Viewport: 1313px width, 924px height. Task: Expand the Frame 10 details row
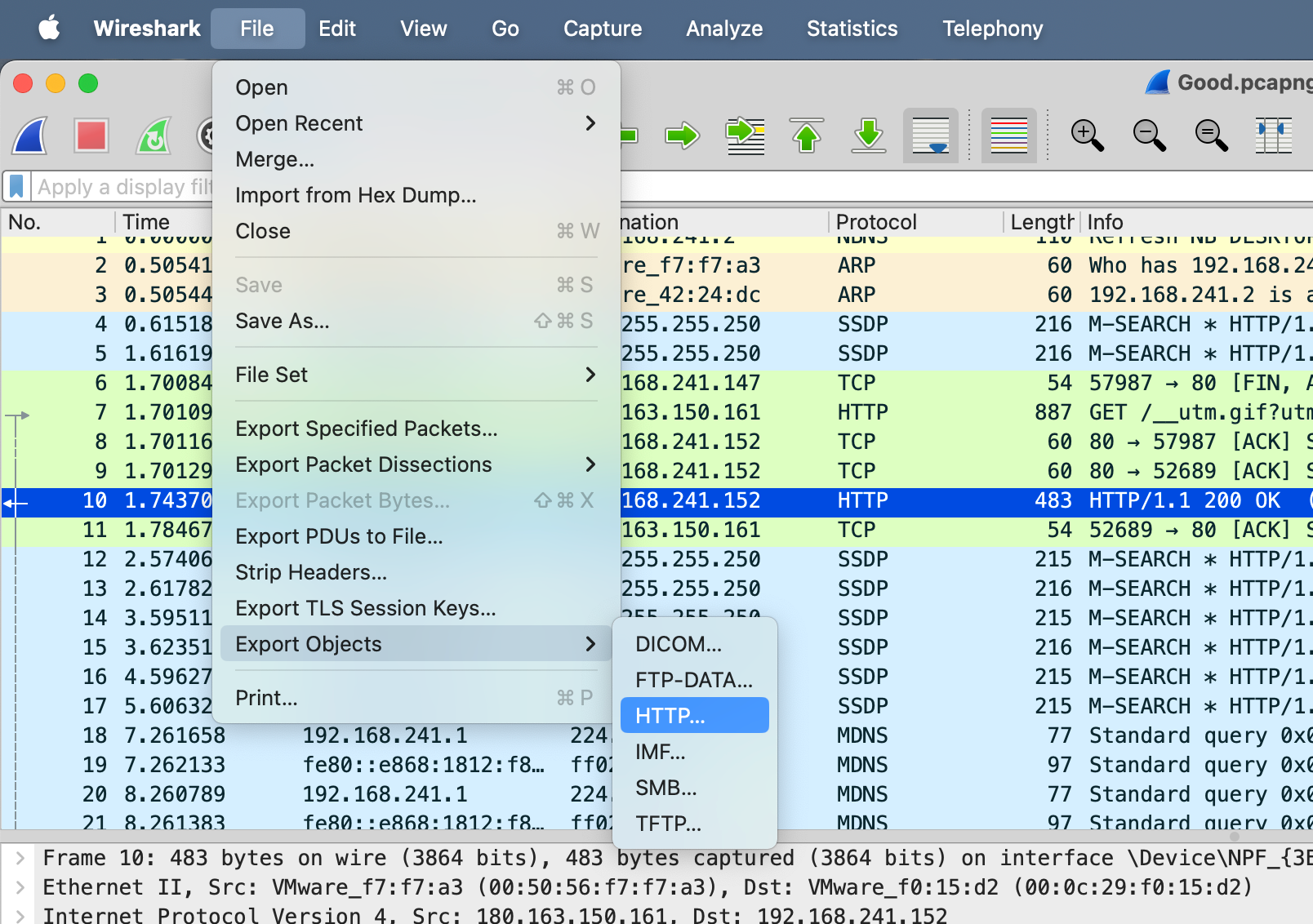[x=20, y=858]
